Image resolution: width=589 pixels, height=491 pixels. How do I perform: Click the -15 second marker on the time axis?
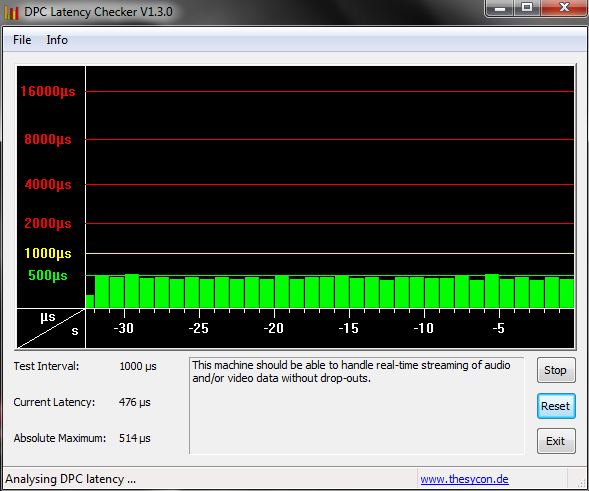349,328
